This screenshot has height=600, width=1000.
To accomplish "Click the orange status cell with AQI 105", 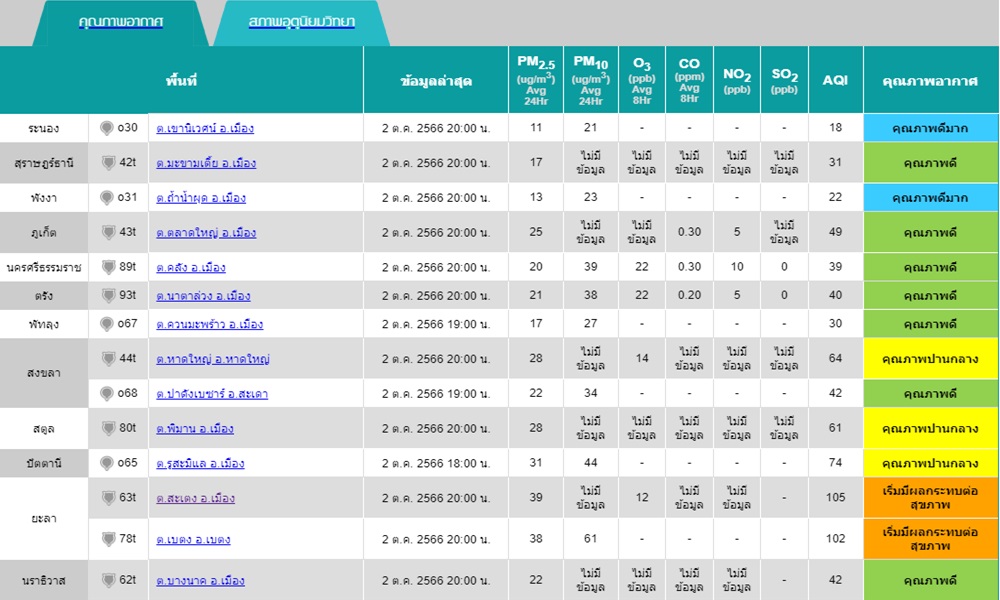I will pyautogui.click(x=930, y=498).
